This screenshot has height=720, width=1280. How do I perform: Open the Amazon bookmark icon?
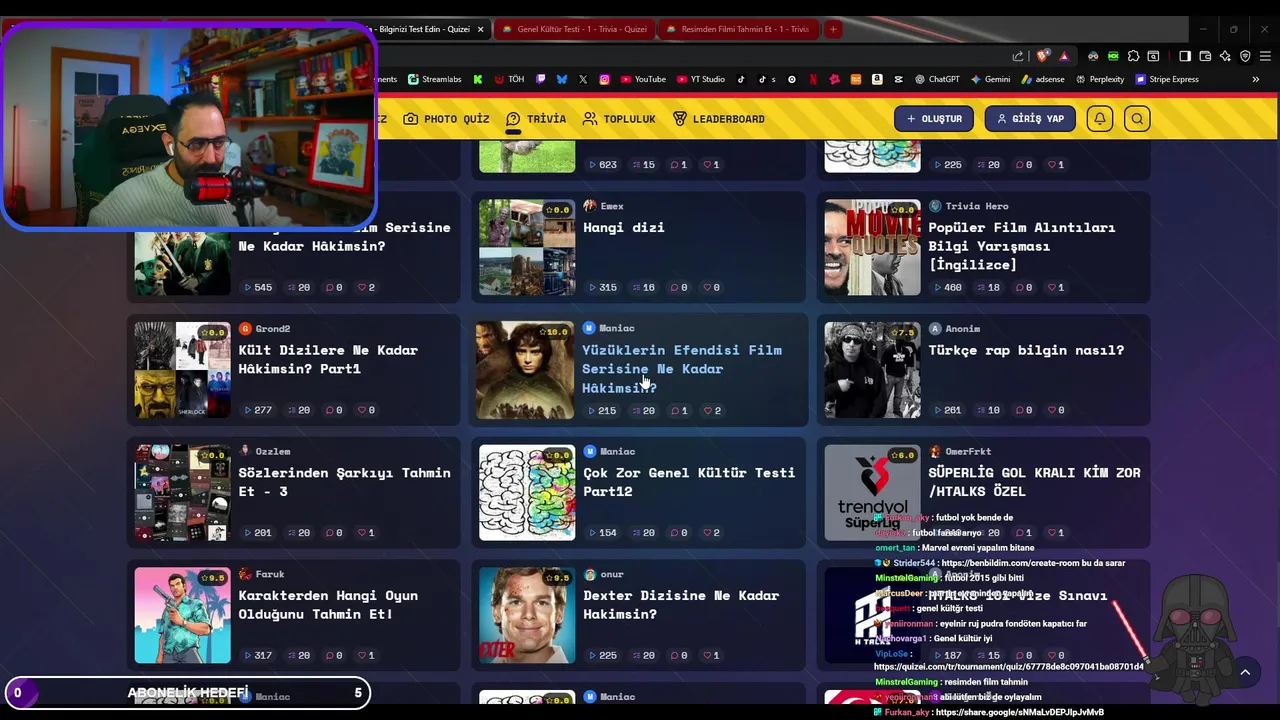pyautogui.click(x=877, y=79)
